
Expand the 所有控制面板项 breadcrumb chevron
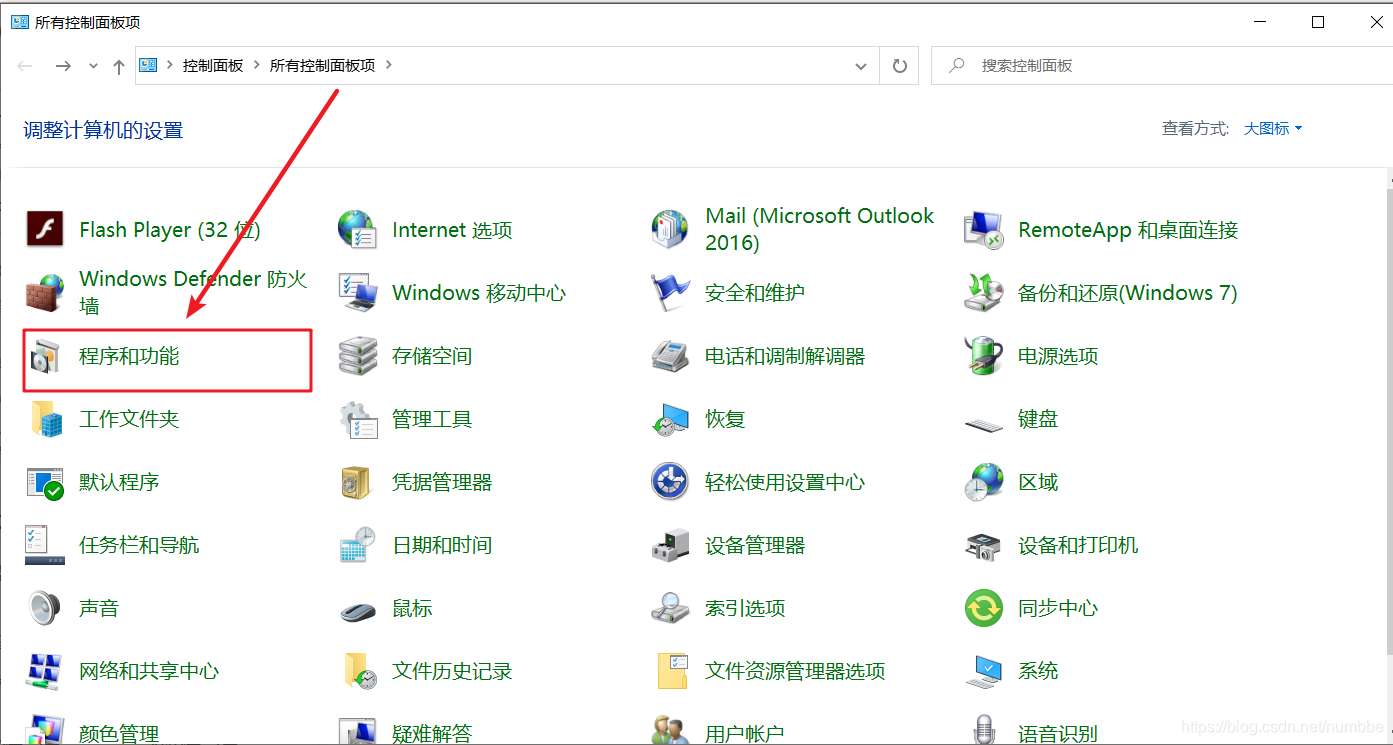click(388, 63)
